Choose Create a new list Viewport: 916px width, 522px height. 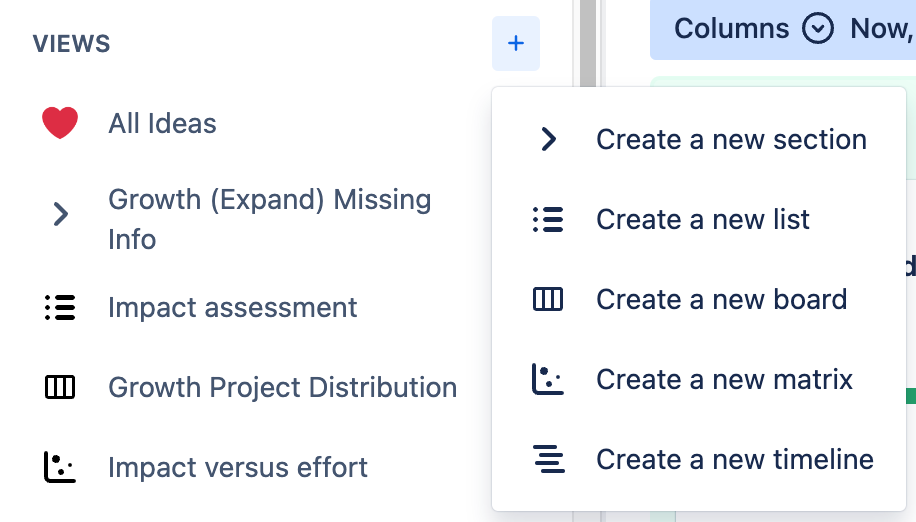[x=703, y=219]
